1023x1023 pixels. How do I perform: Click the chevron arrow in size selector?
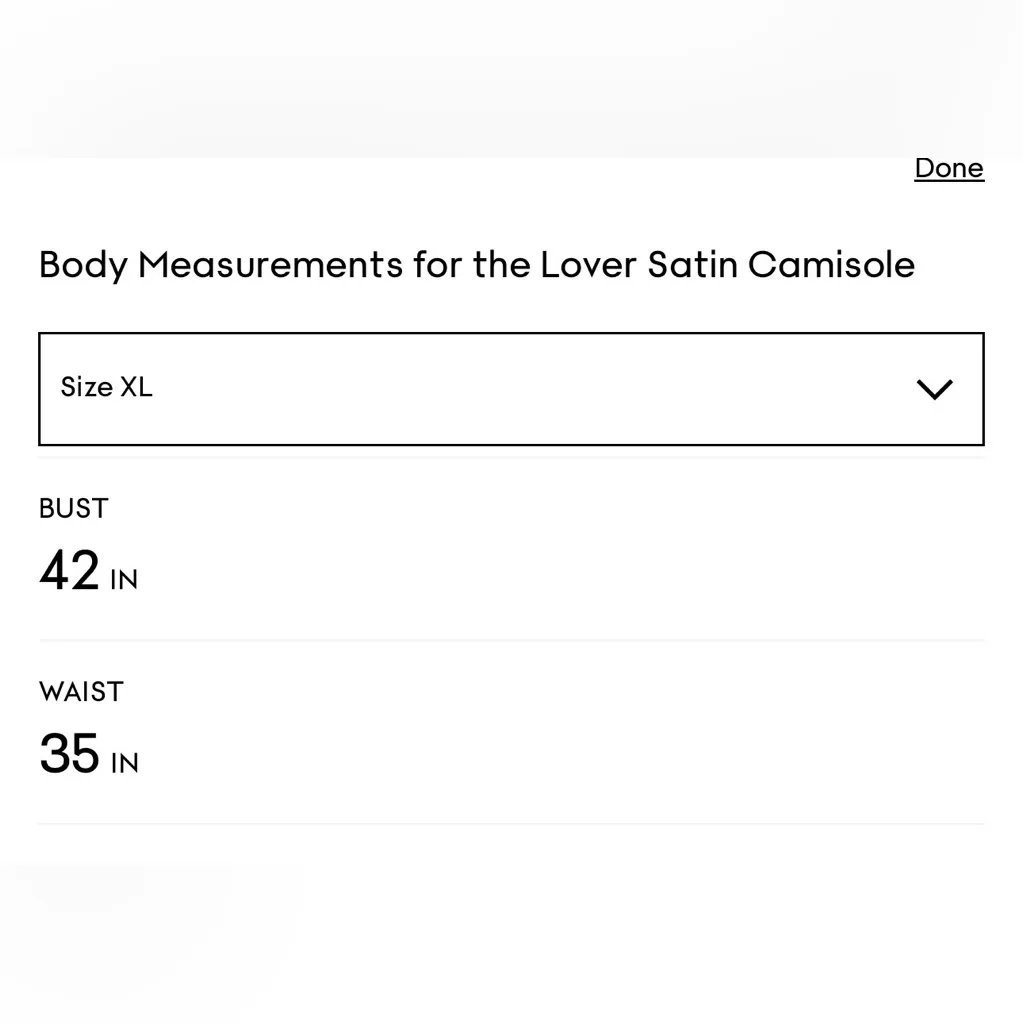934,389
